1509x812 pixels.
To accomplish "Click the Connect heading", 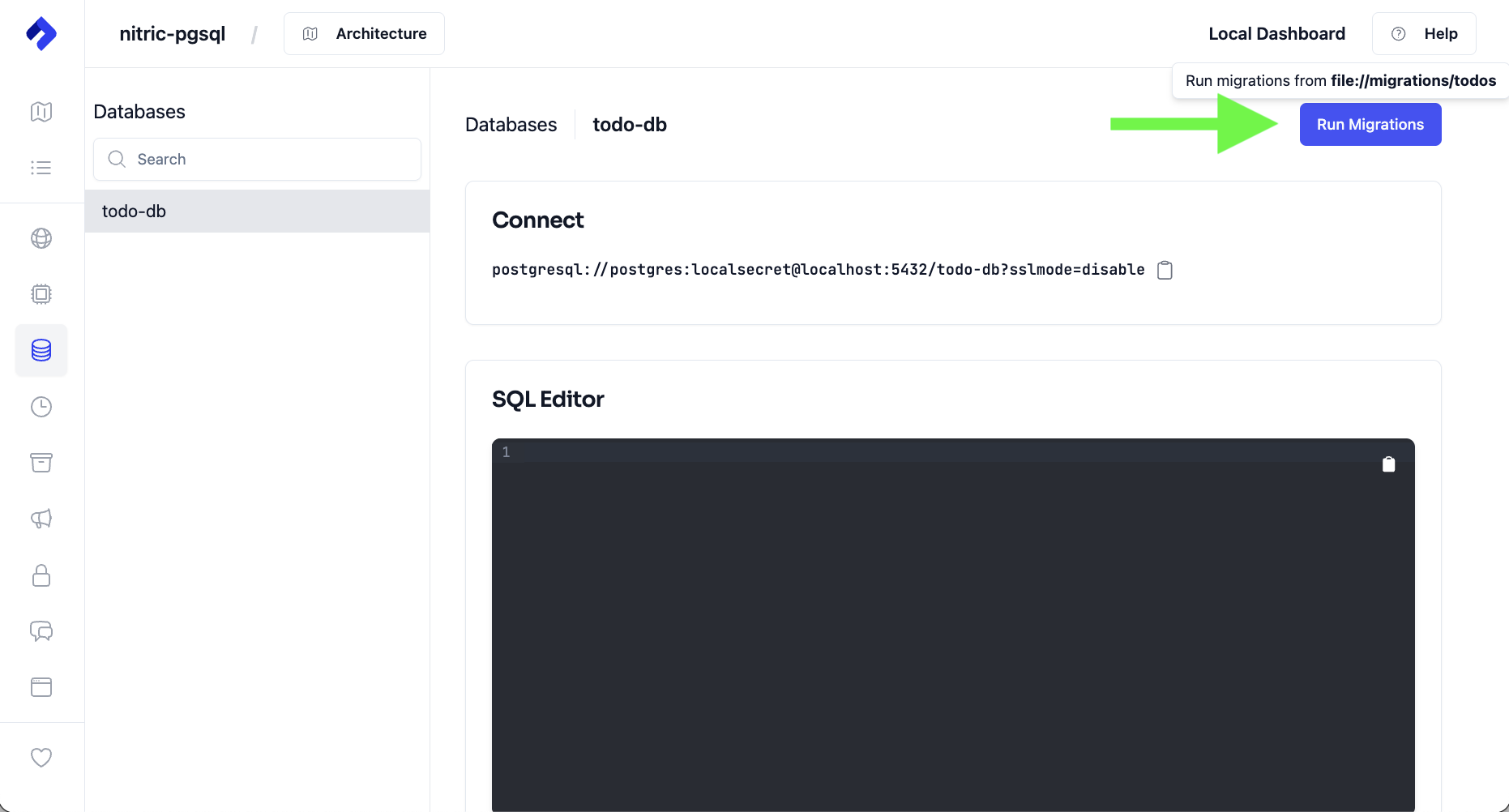I will 538,220.
